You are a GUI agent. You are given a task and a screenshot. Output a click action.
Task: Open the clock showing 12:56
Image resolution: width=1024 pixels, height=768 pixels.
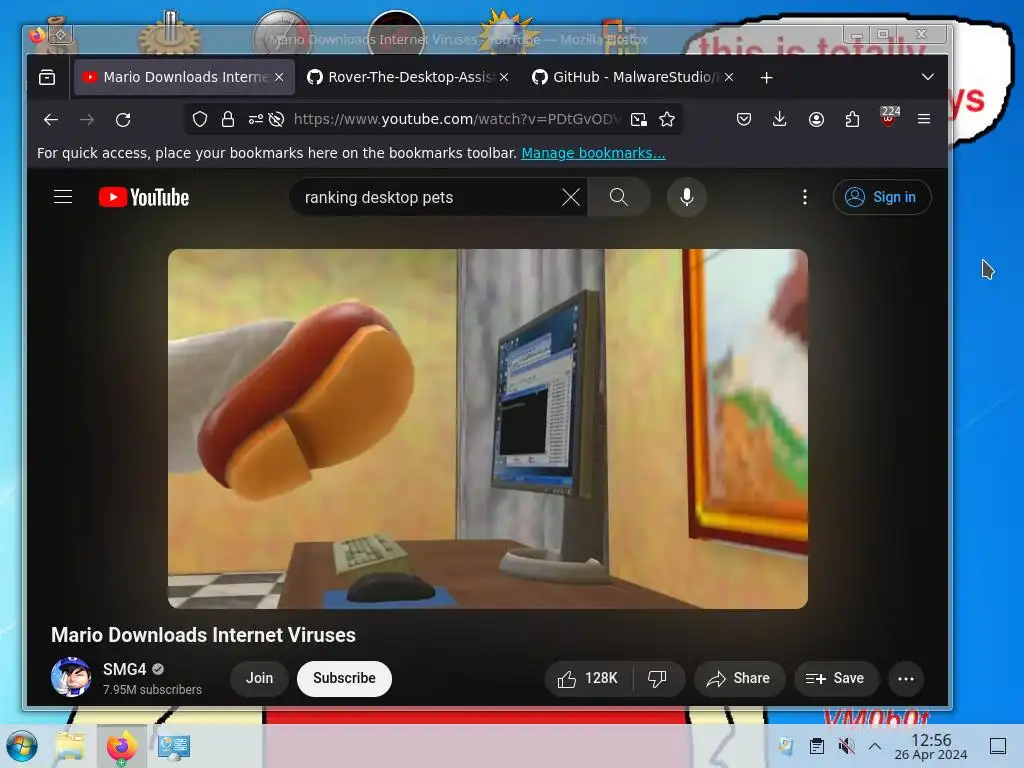(x=931, y=746)
